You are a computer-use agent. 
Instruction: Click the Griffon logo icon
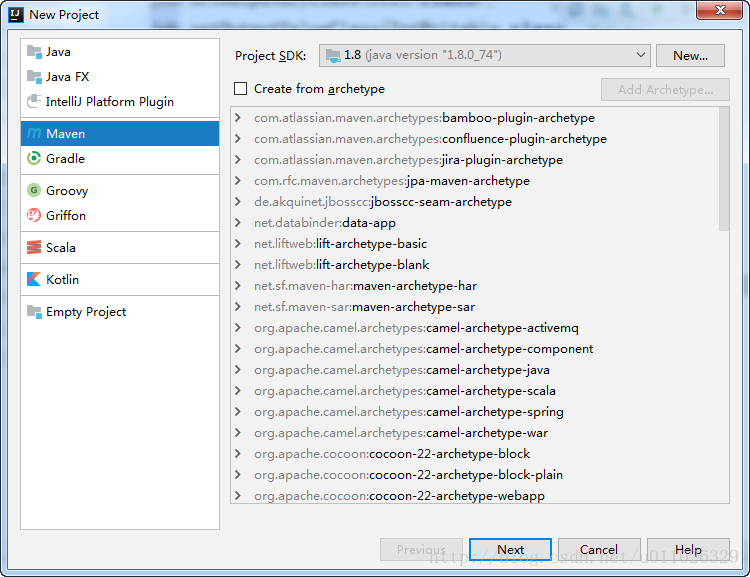point(34,215)
